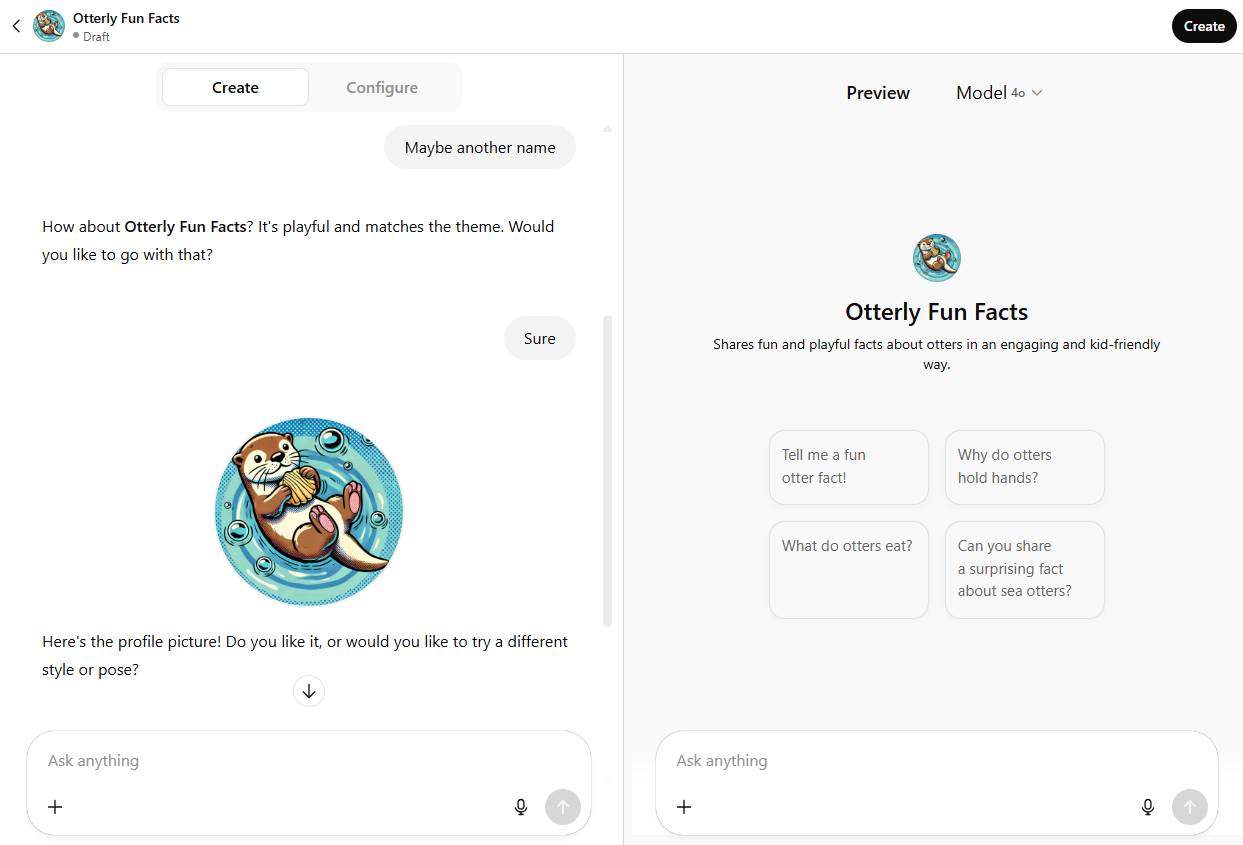Click the scroll-to-bottom arrow in the chat
This screenshot has width=1243, height=845.
309,691
